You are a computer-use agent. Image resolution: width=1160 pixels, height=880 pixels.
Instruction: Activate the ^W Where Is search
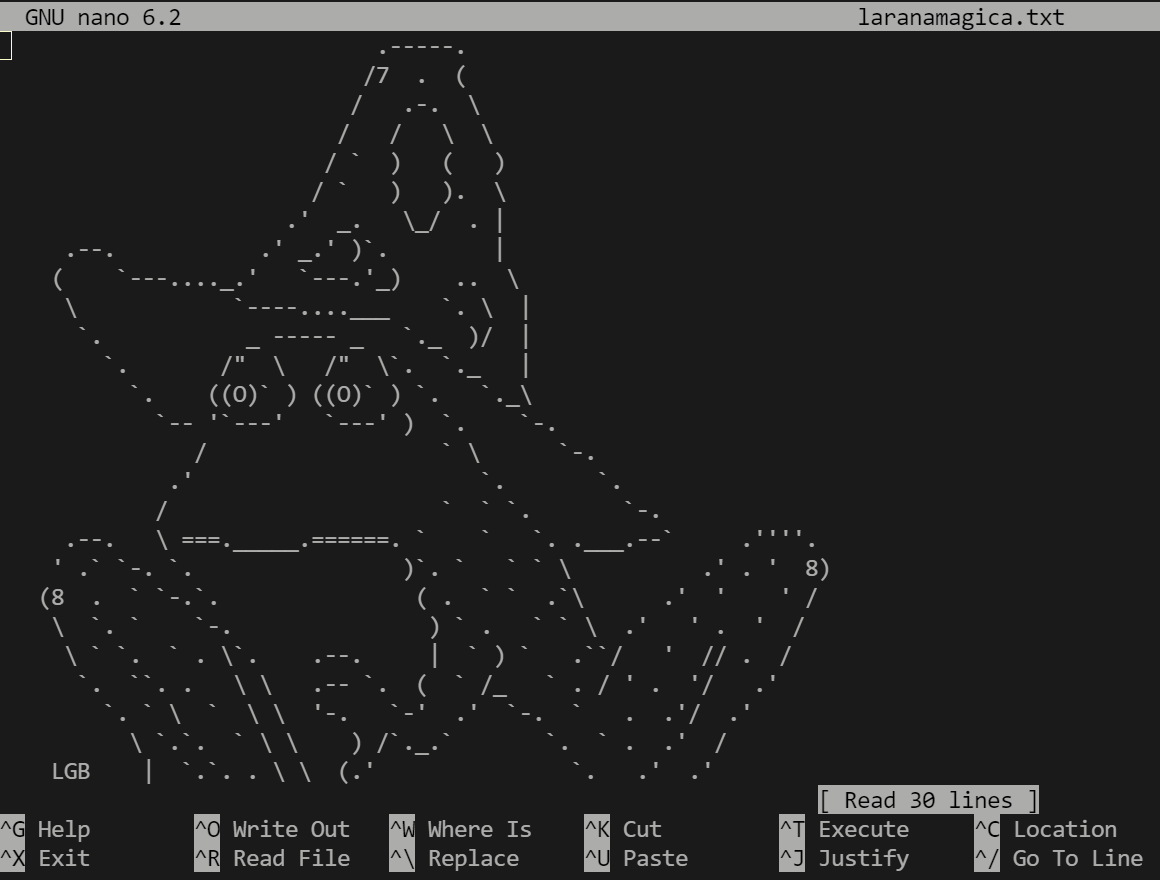(461, 829)
